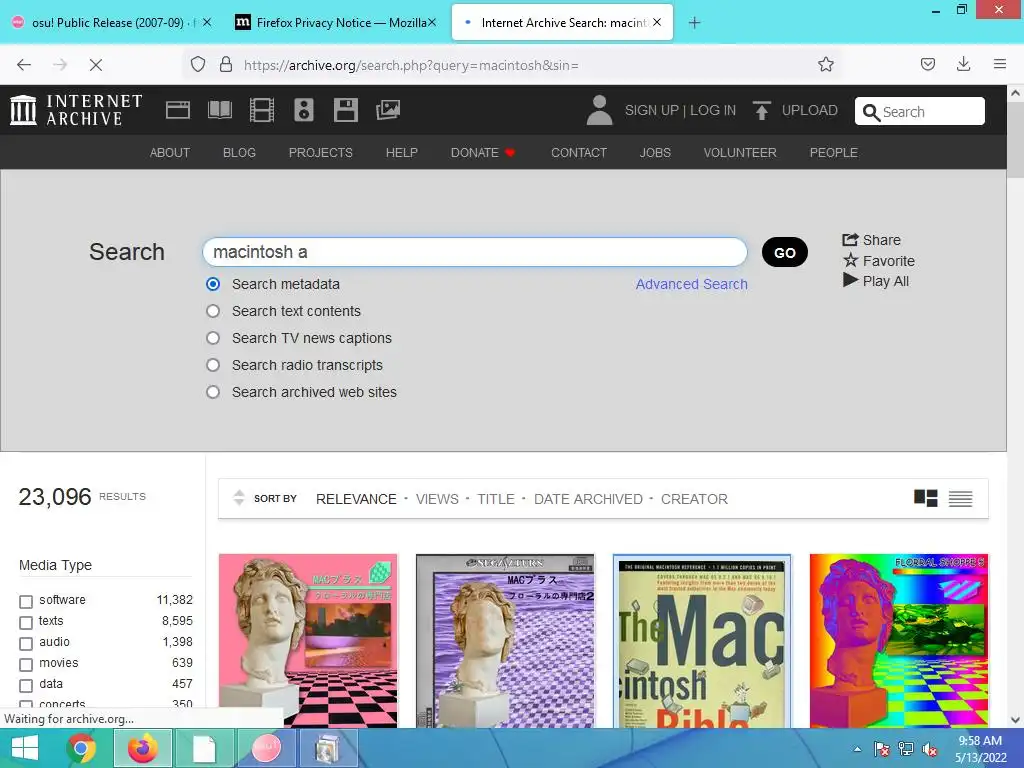Open the PROJECTS menu item
The image size is (1024, 768).
321,152
